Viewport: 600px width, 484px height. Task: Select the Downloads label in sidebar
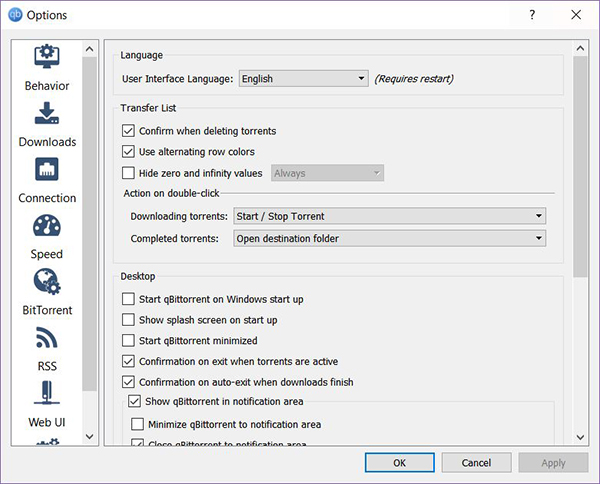(x=47, y=142)
